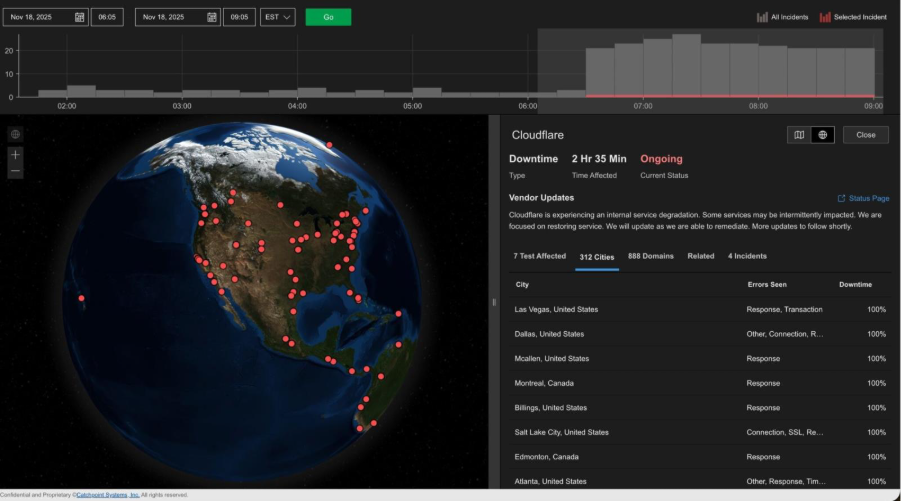
Task: Switch to globe view icon in panel
Action: click(x=822, y=135)
